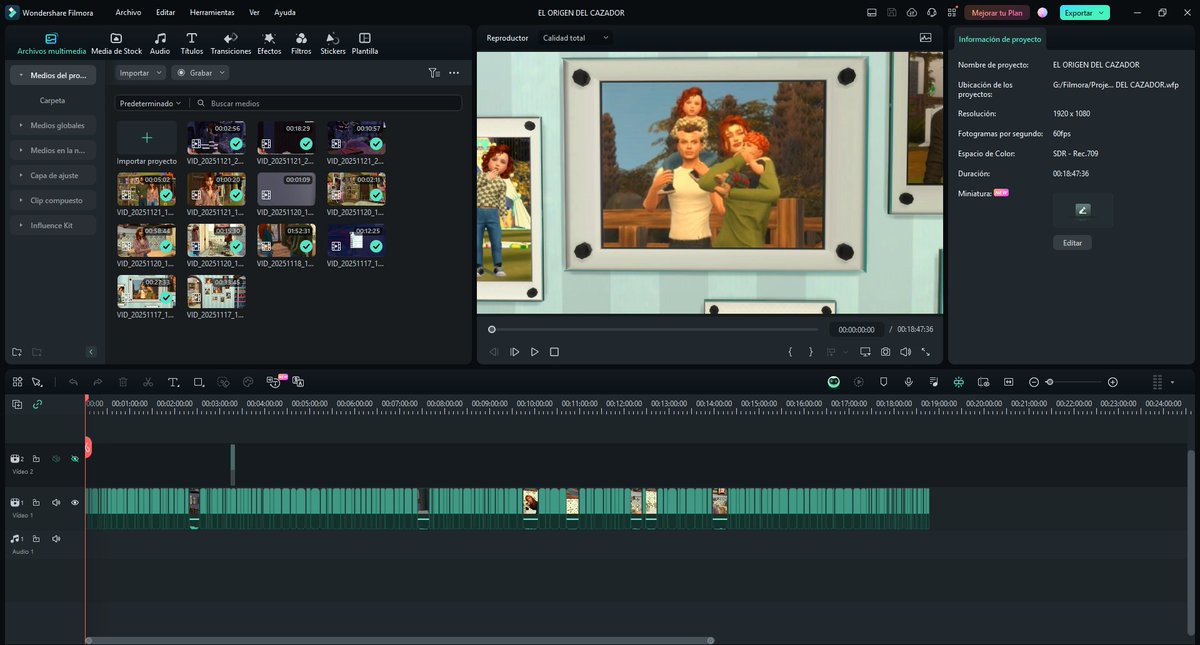Open the Transiciones panel
The height and width of the screenshot is (645, 1200).
[230, 40]
